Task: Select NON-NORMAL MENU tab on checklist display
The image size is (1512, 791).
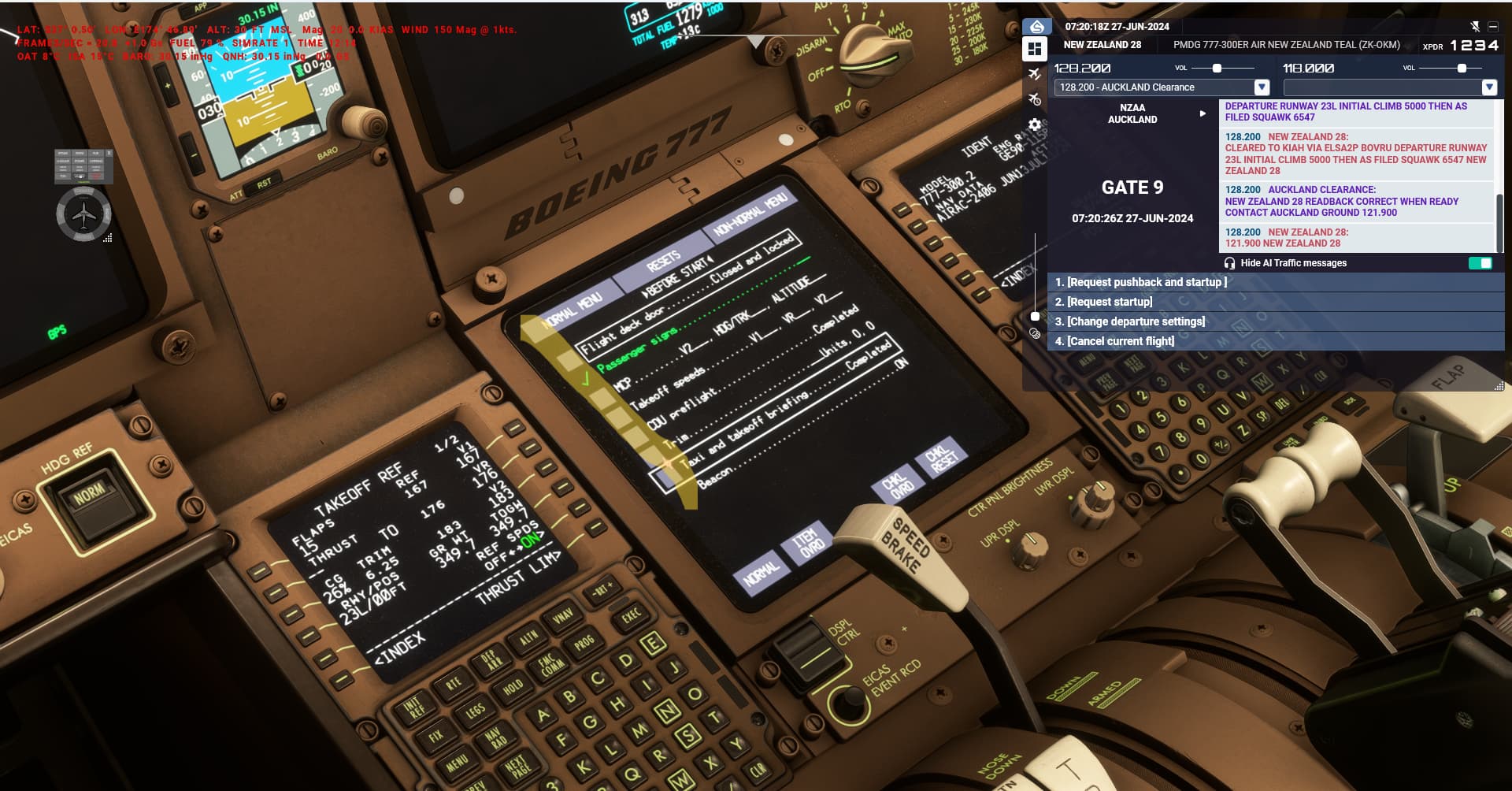Action: coord(749,214)
